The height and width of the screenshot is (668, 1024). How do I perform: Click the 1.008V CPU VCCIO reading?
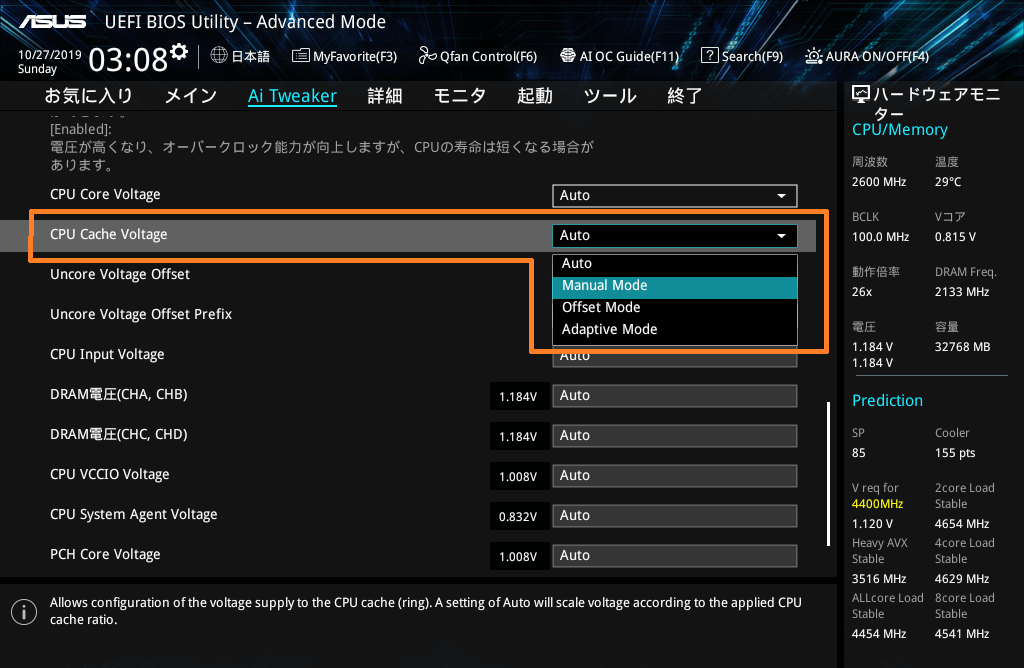coord(518,477)
